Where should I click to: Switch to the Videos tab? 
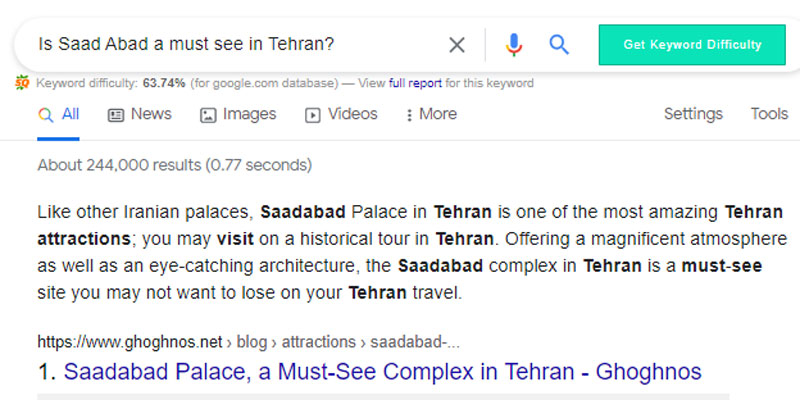point(341,114)
